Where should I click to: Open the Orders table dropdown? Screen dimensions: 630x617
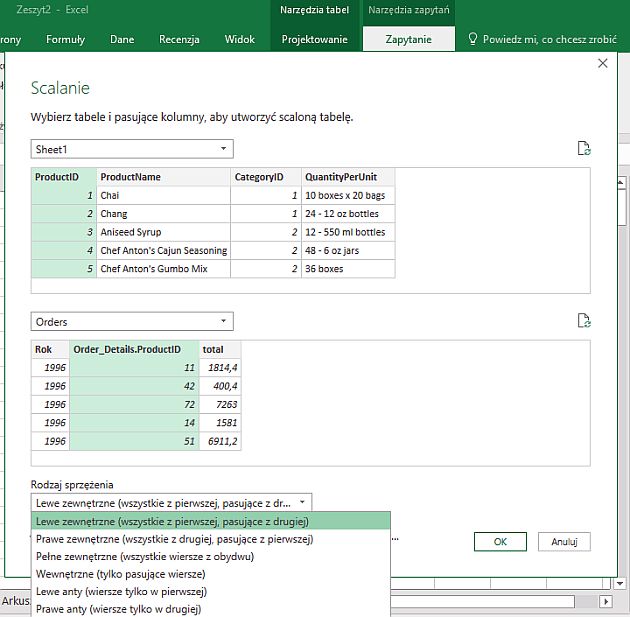132,321
